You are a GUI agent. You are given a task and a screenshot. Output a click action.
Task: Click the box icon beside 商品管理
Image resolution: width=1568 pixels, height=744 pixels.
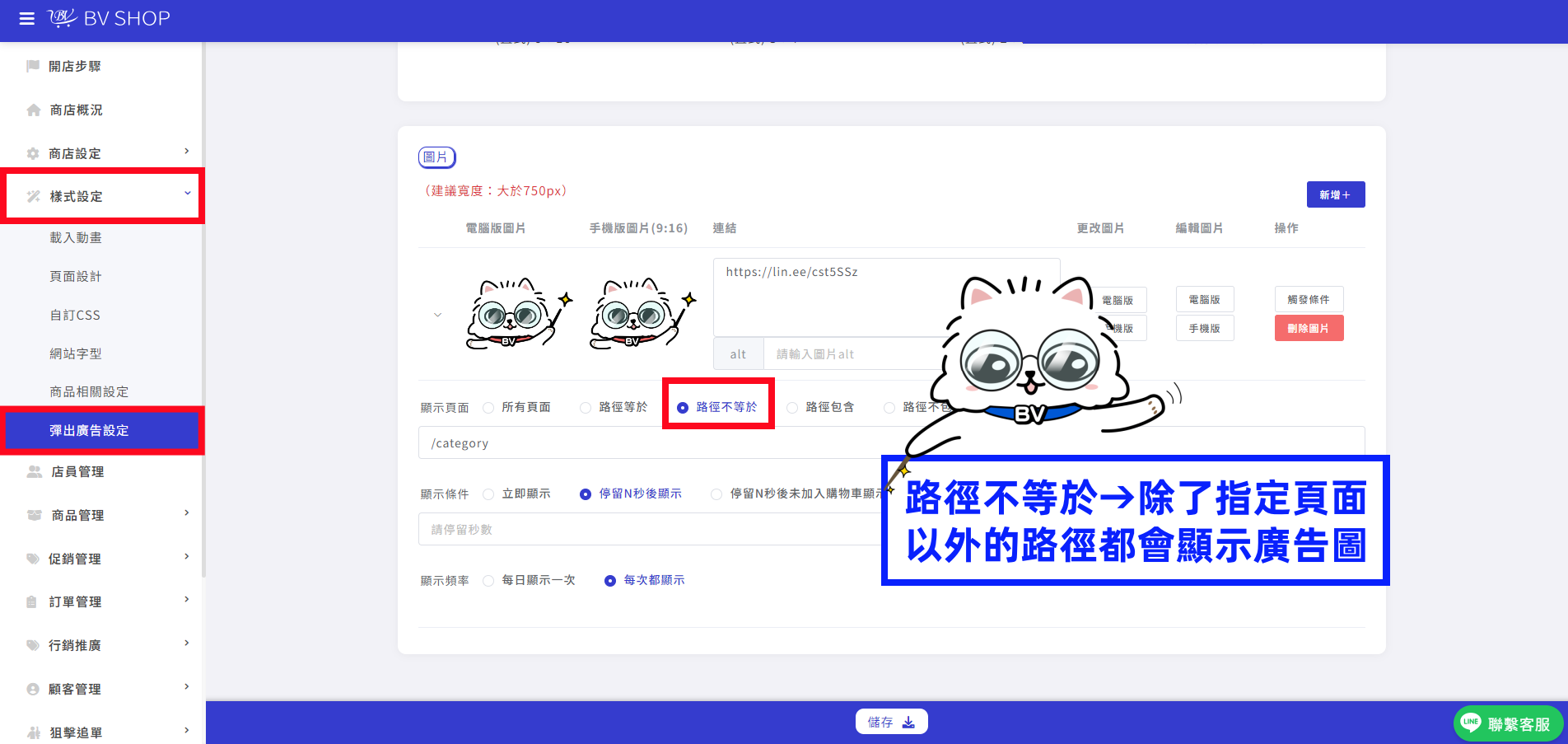coord(35,515)
